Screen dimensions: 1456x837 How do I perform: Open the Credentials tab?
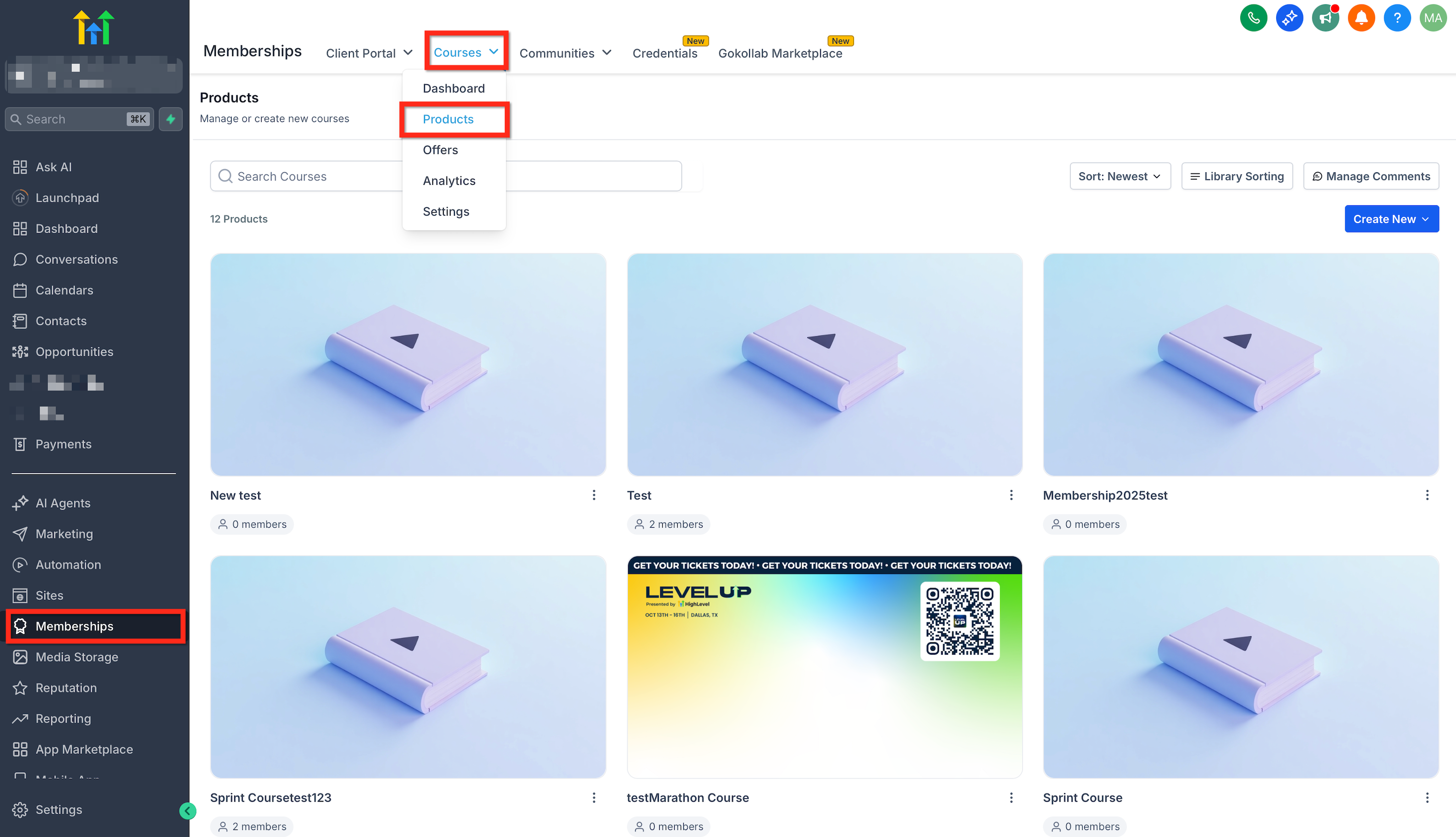665,53
